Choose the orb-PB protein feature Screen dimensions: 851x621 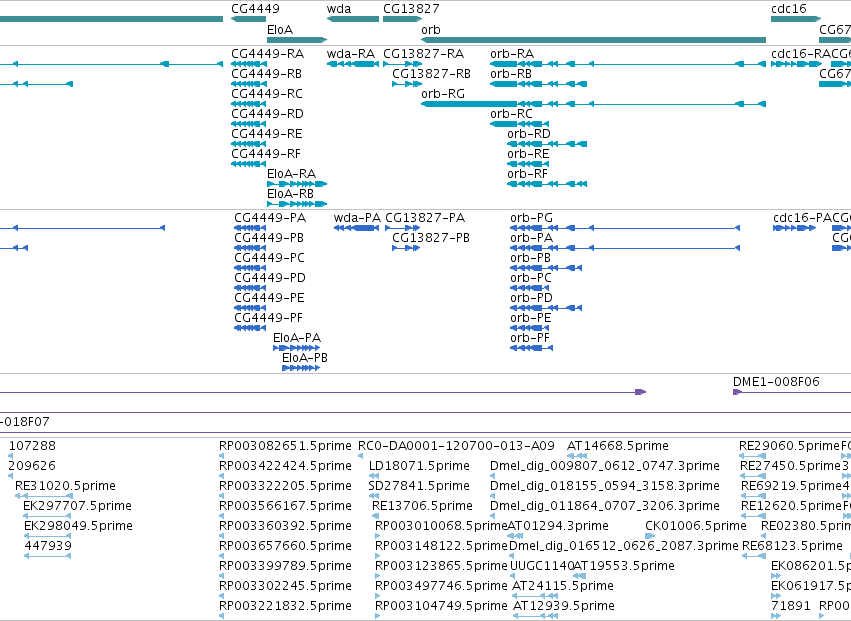[x=546, y=268]
